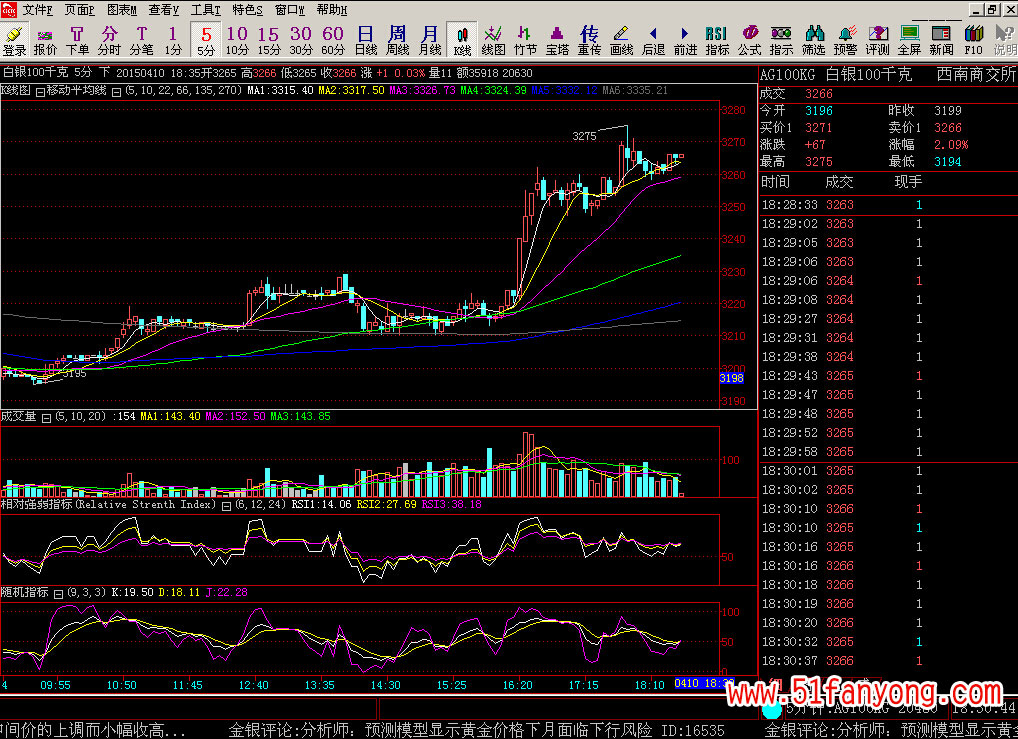Select the 线图 line chart icon
Image resolution: width=1018 pixels, height=739 pixels.
click(x=493, y=40)
